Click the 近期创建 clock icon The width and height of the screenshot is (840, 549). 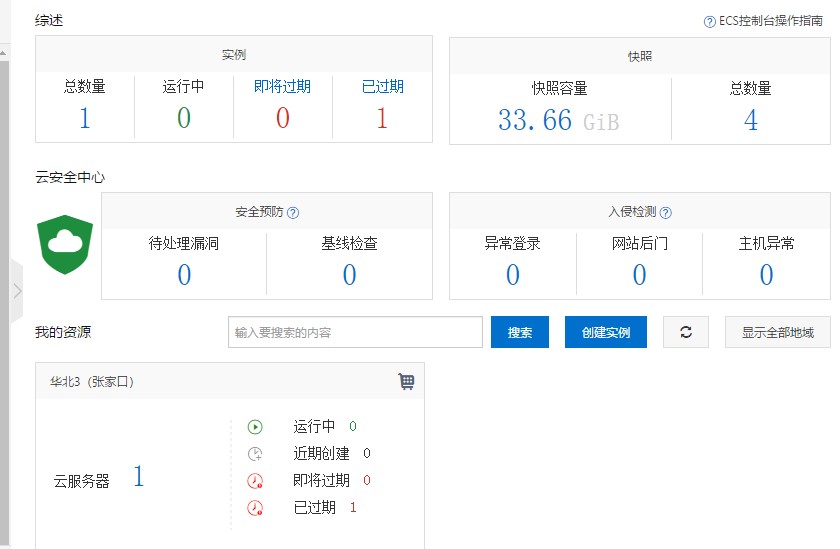point(255,454)
